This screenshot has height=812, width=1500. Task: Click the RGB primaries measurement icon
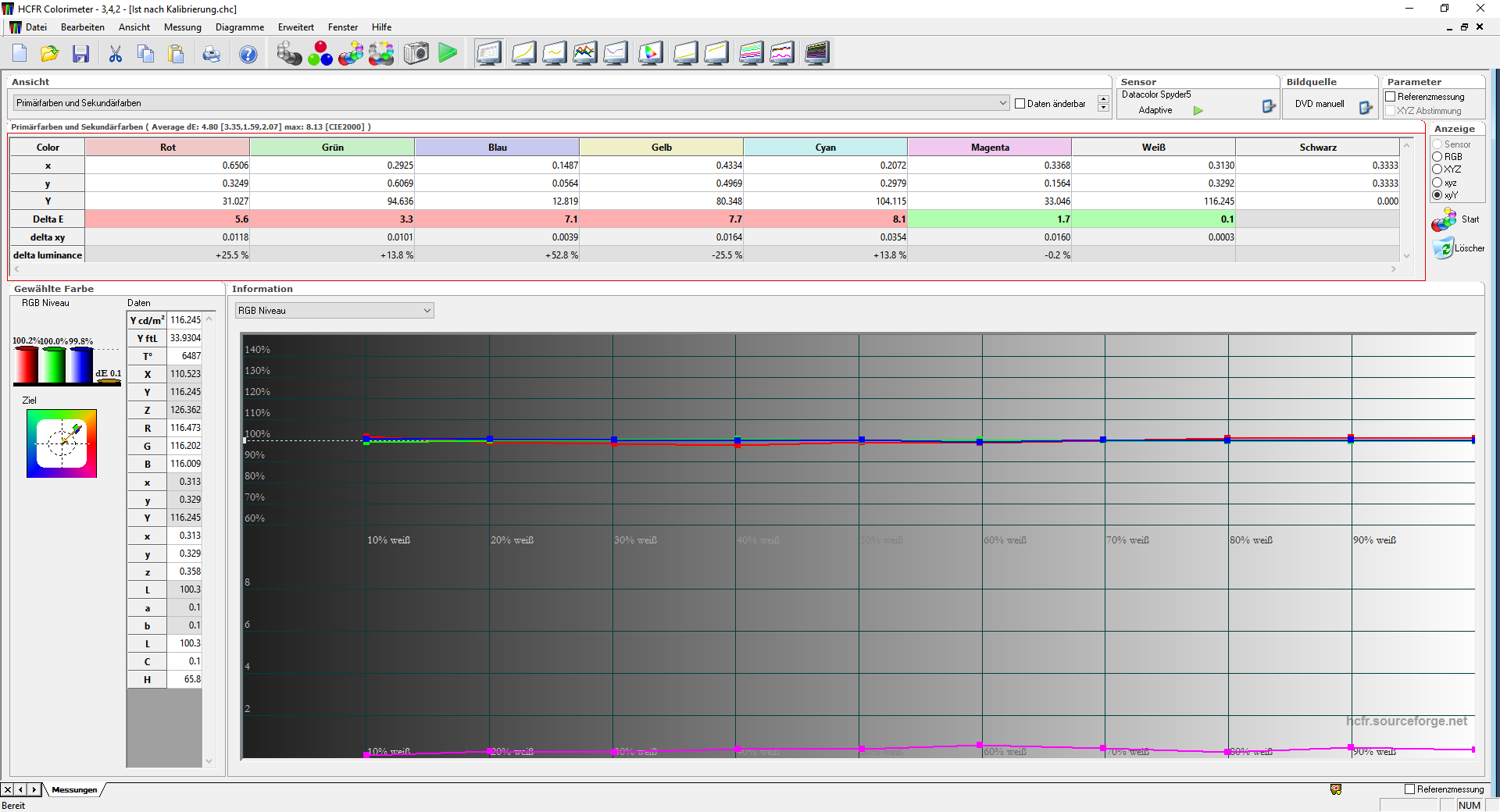pos(320,54)
